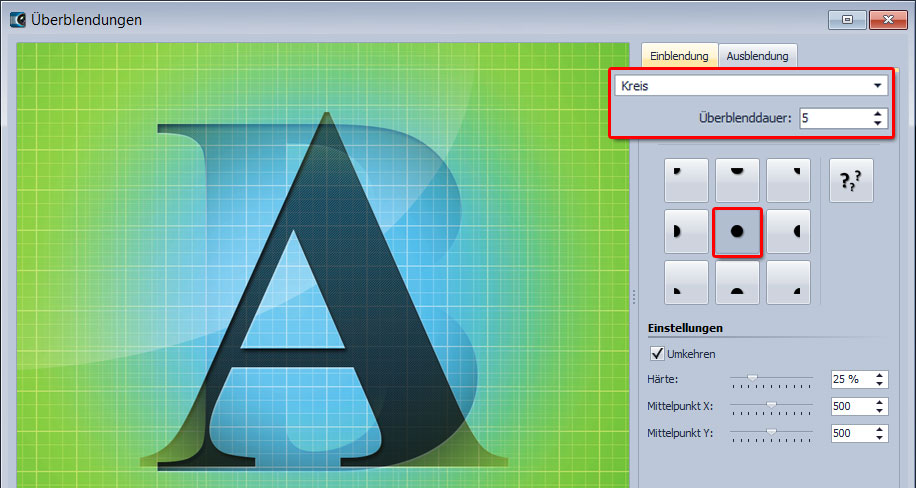Viewport: 916px width, 488px height.
Task: Click the Mittelpunkt X slider handle
Action: click(x=771, y=406)
